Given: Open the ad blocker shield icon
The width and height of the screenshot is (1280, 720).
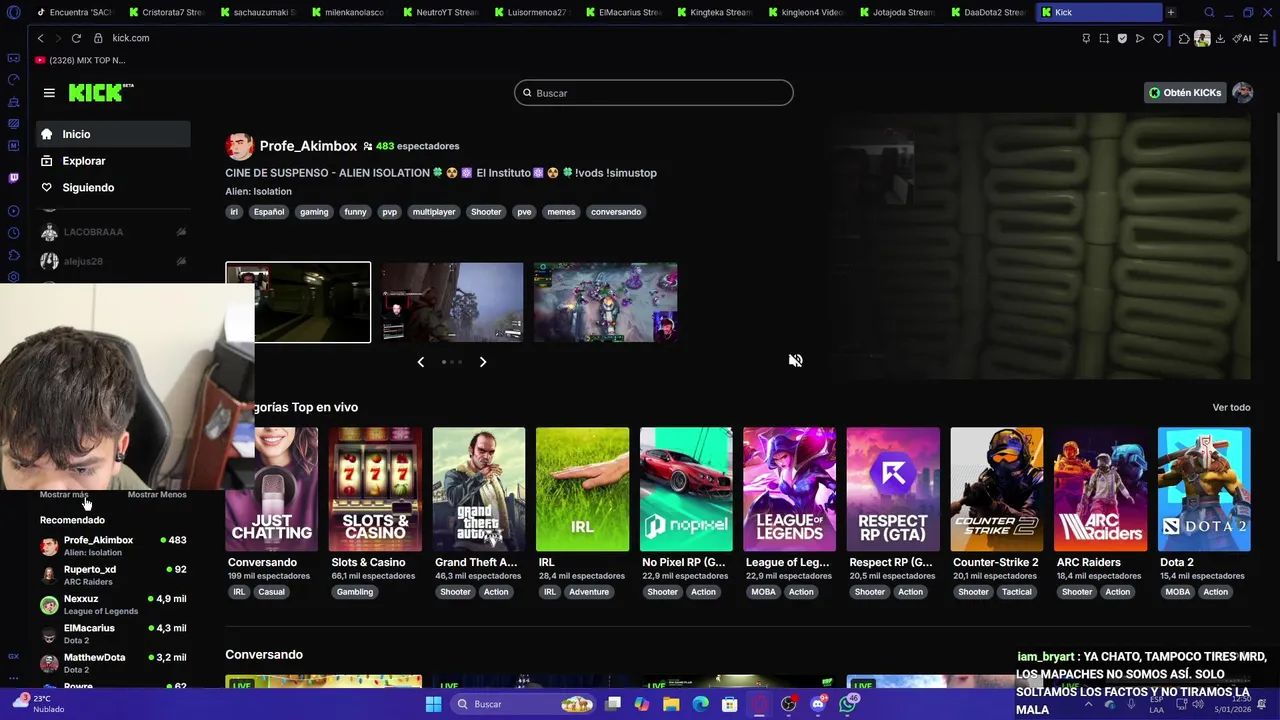Looking at the screenshot, I should (1122, 39).
